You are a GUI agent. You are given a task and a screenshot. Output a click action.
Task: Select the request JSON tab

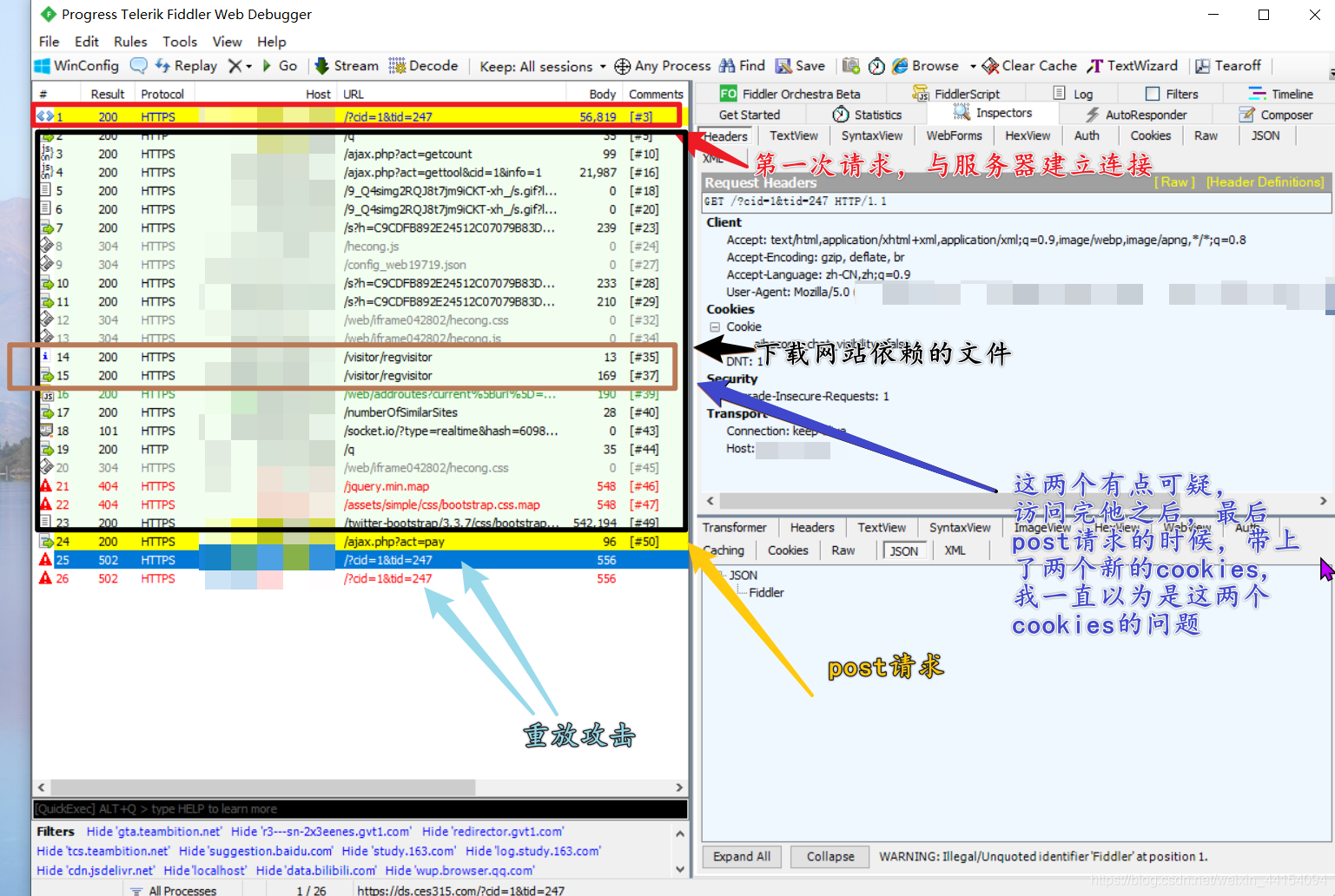click(x=1266, y=135)
